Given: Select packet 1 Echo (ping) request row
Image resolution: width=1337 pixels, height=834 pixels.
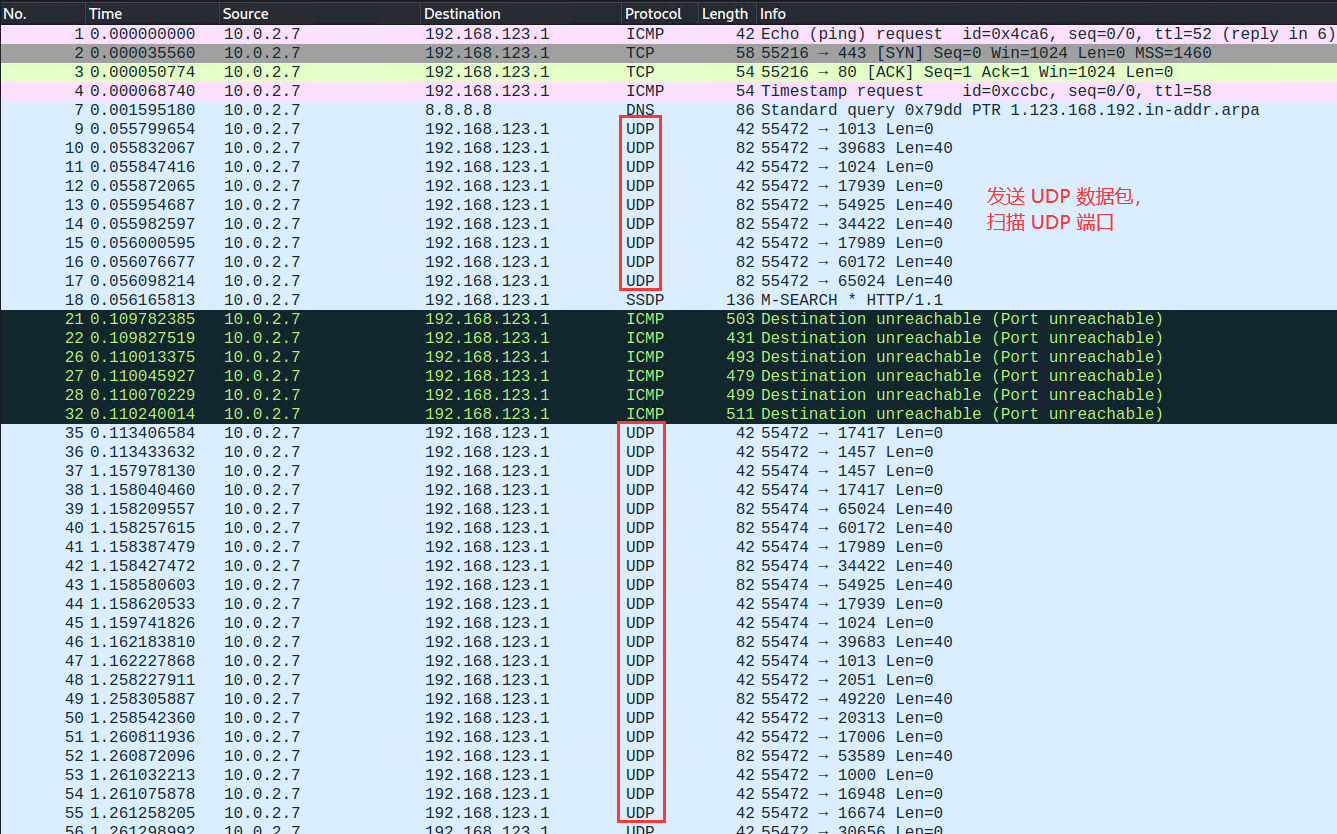Looking at the screenshot, I should 668,34.
